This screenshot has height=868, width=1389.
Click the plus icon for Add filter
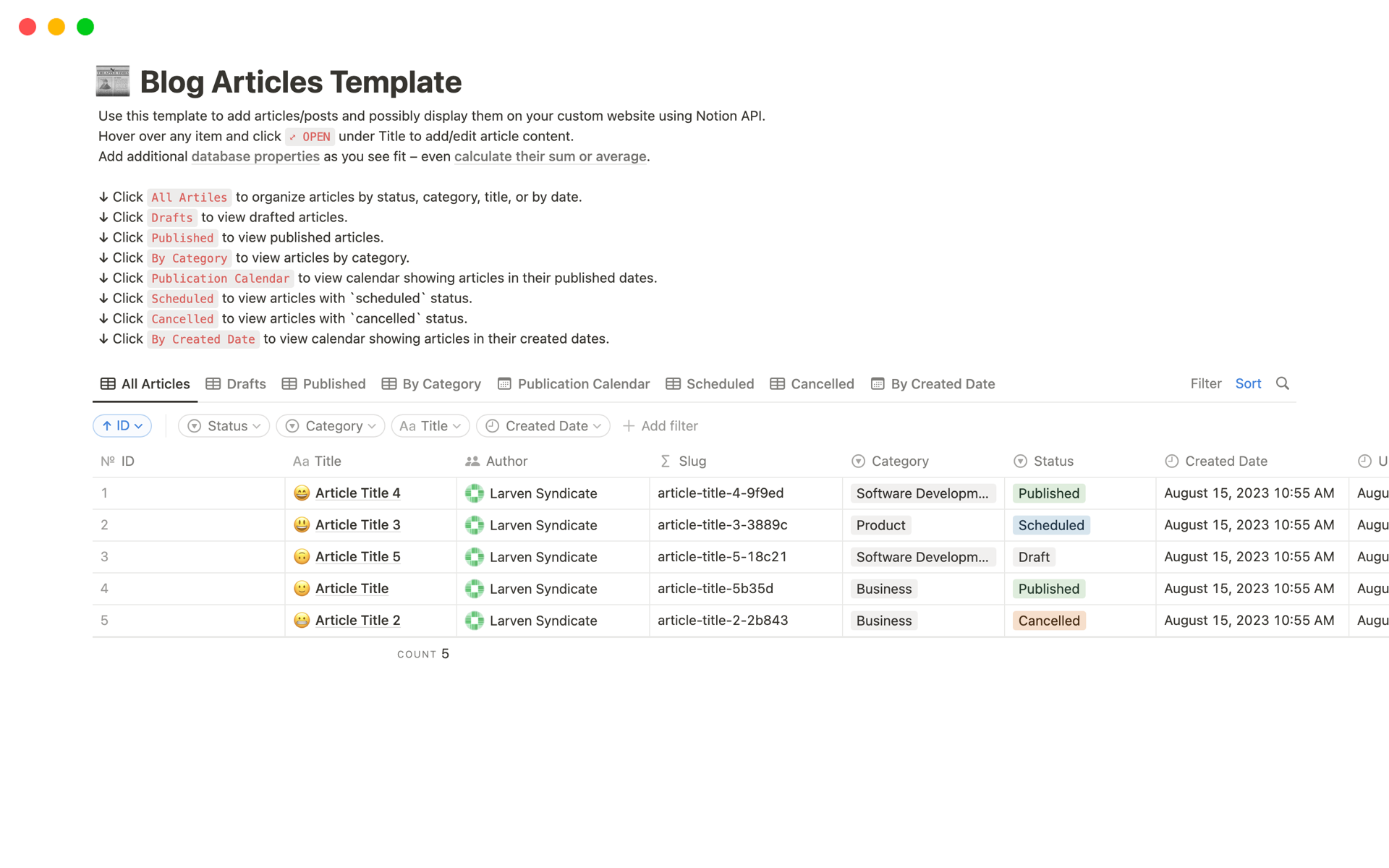(629, 426)
